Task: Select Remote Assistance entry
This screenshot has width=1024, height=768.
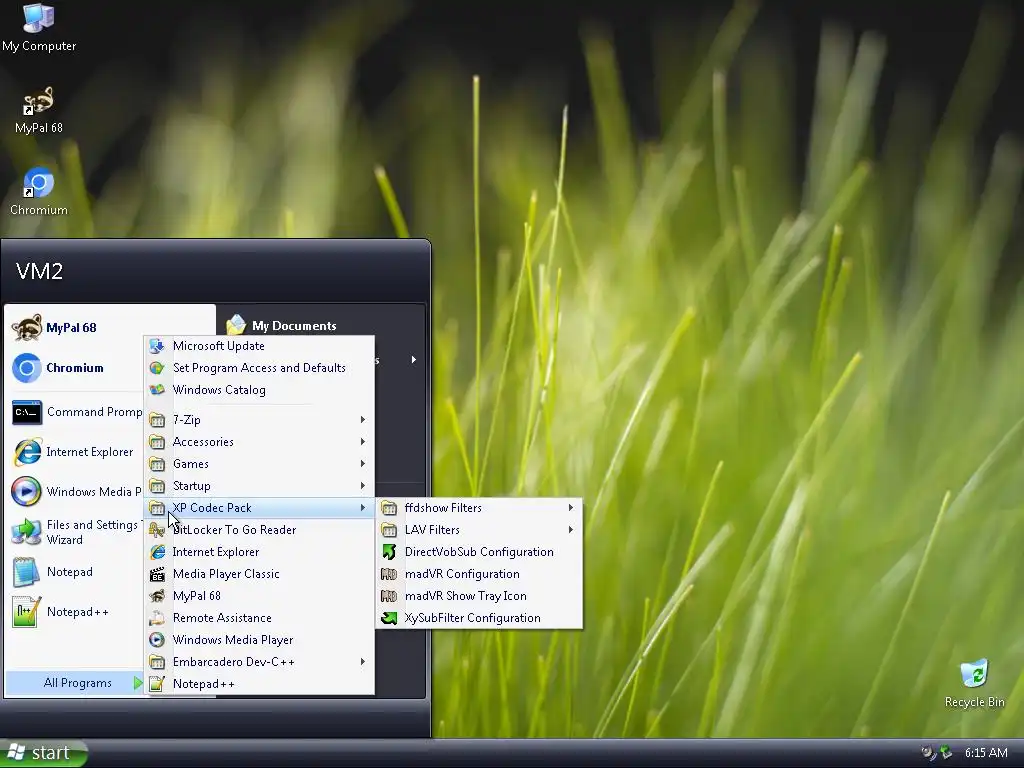Action: [259, 618]
